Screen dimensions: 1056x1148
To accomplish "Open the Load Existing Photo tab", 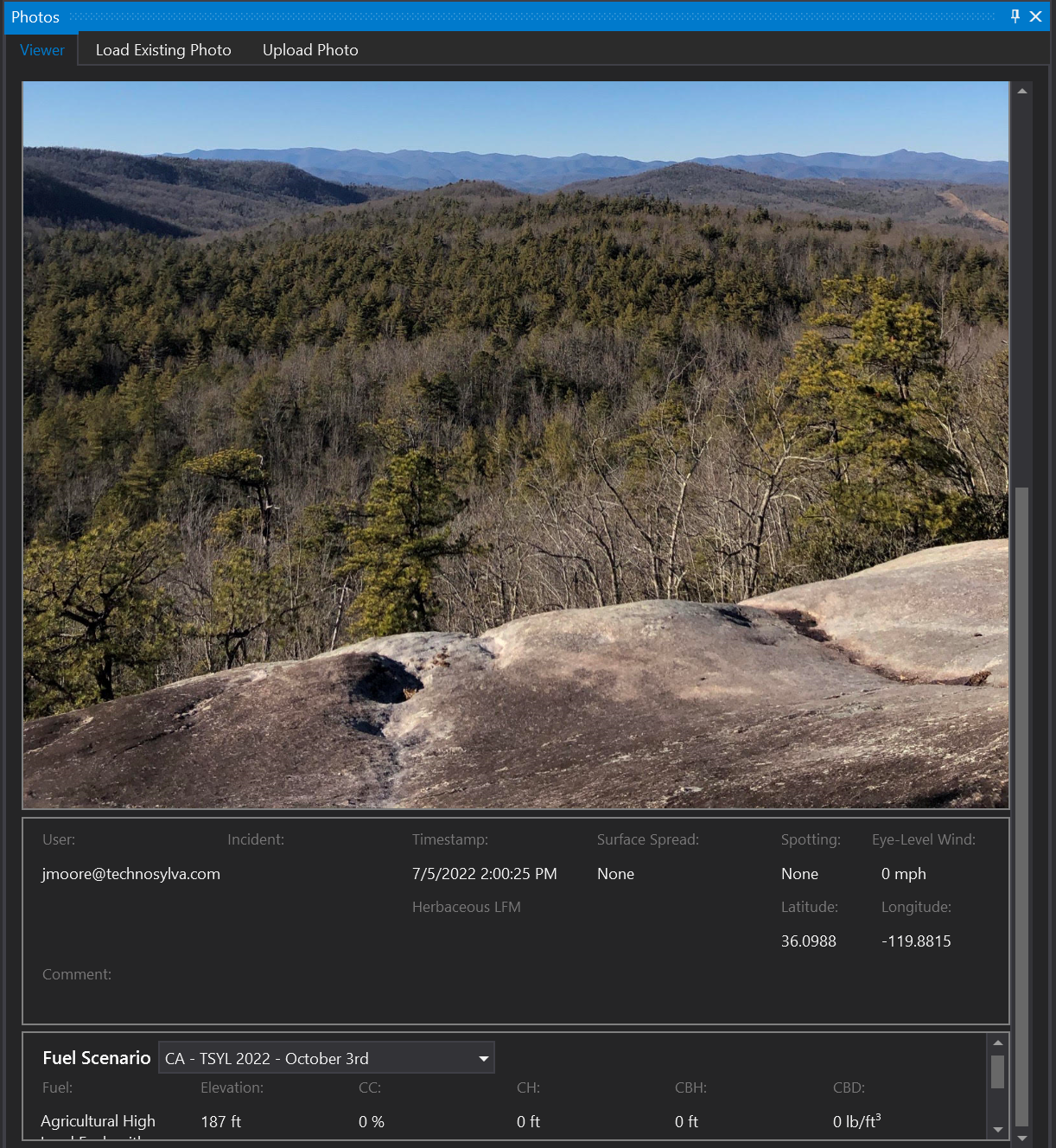I will coord(163,50).
